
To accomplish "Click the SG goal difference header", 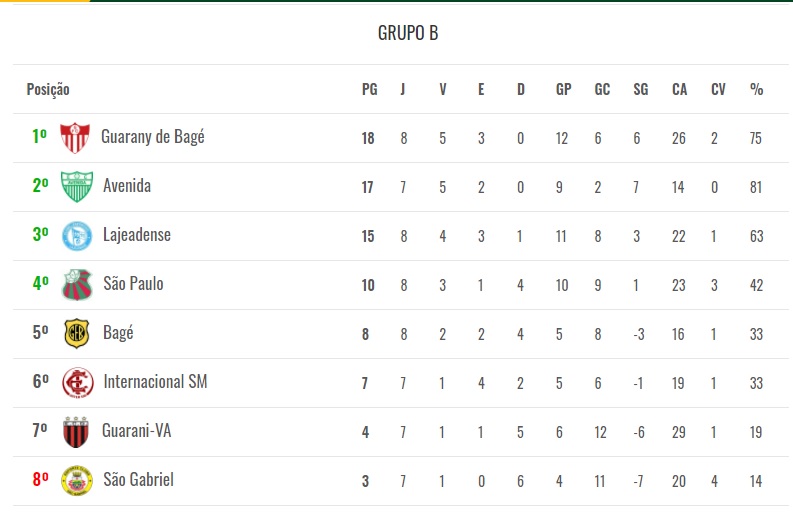I will coord(640,89).
